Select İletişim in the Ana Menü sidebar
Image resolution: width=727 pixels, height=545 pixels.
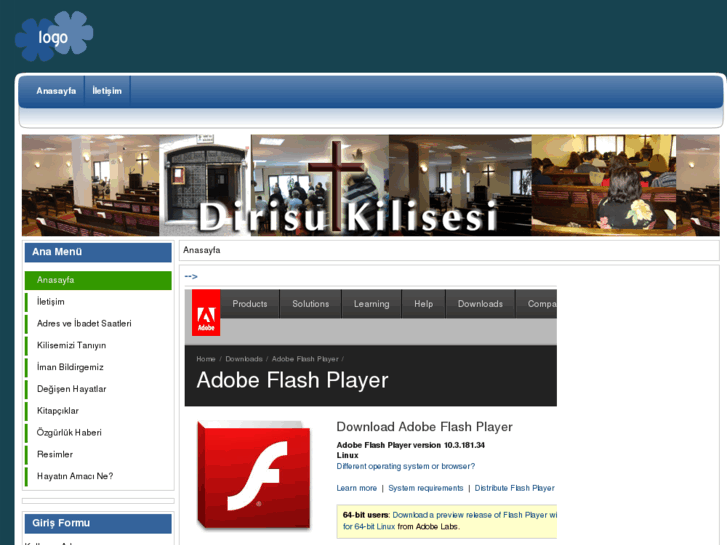[98, 302]
